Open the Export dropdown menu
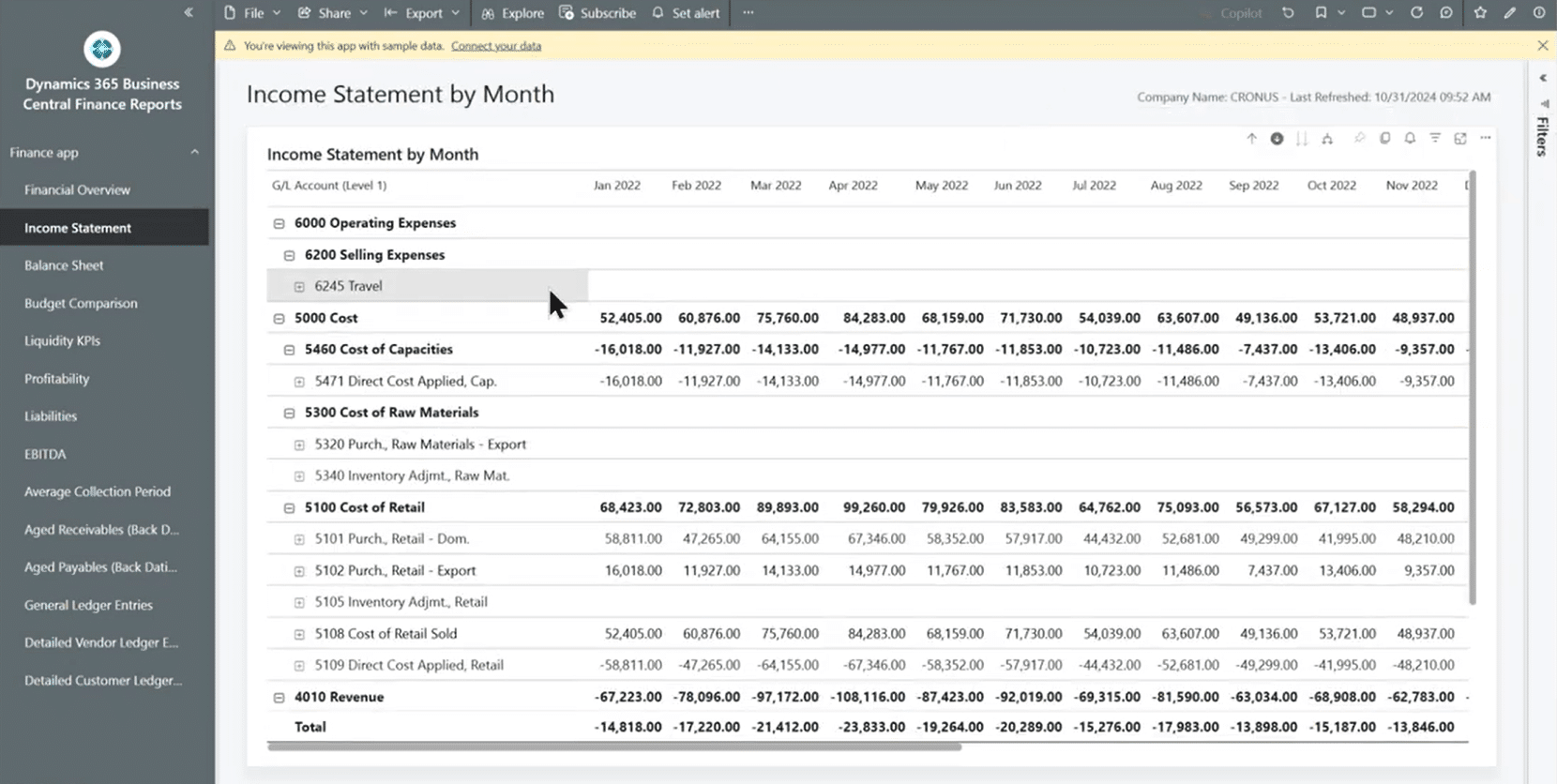Image resolution: width=1557 pixels, height=784 pixels. coord(422,13)
